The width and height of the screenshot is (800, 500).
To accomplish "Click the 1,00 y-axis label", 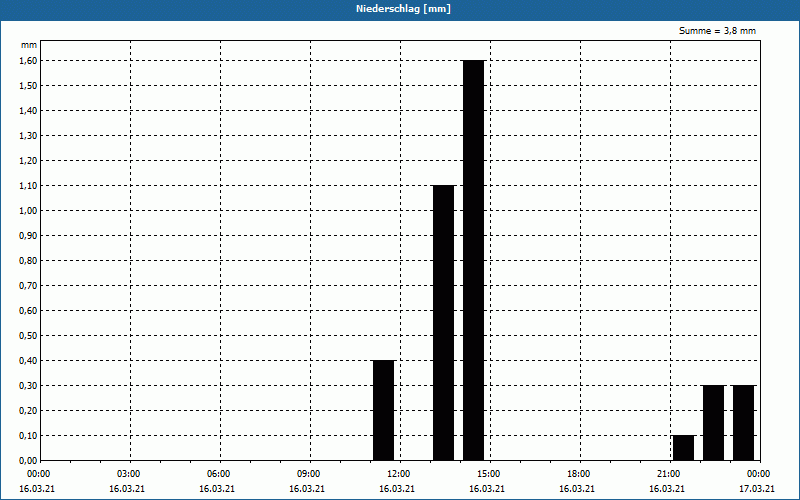I will coord(28,210).
